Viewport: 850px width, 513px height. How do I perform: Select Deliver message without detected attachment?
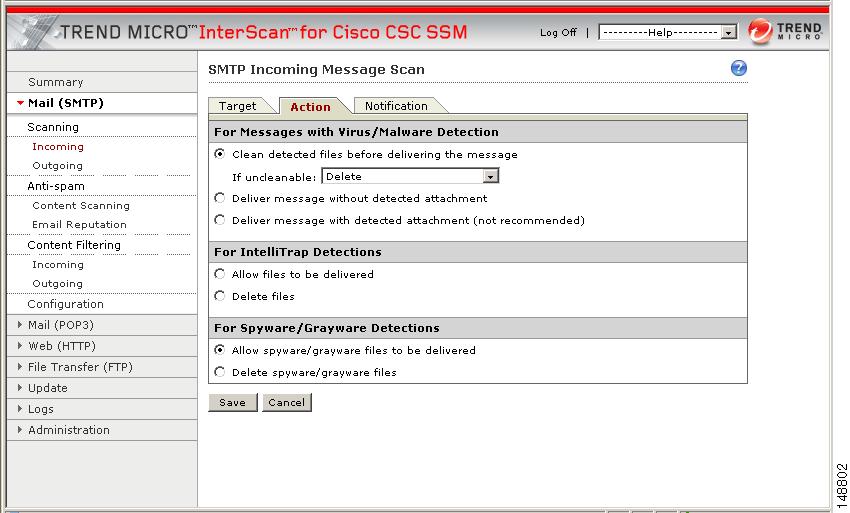[x=220, y=198]
